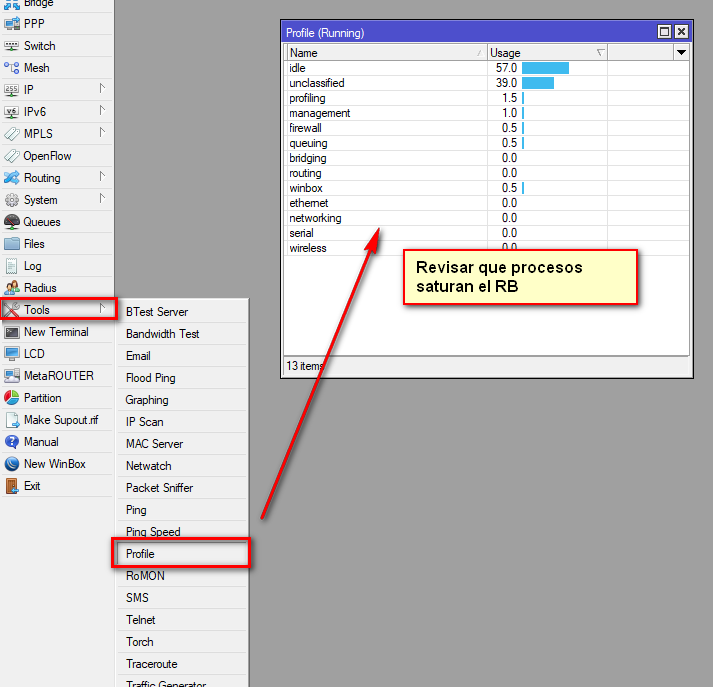This screenshot has height=687, width=713.
Task: Maximize the Profile window
Action: 664,32
